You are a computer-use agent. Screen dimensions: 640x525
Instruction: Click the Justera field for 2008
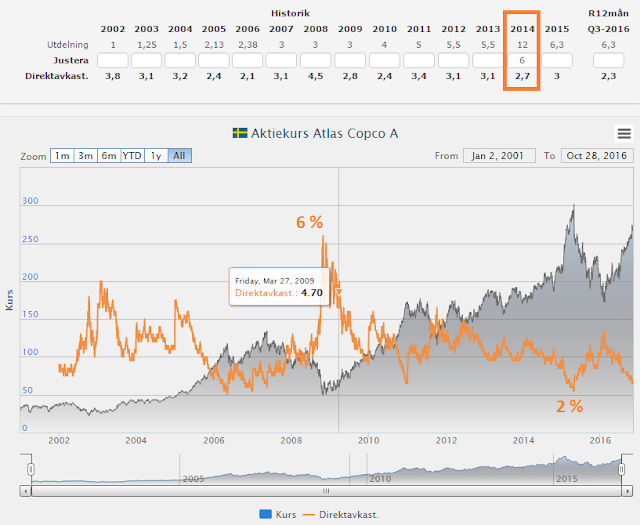pos(316,60)
